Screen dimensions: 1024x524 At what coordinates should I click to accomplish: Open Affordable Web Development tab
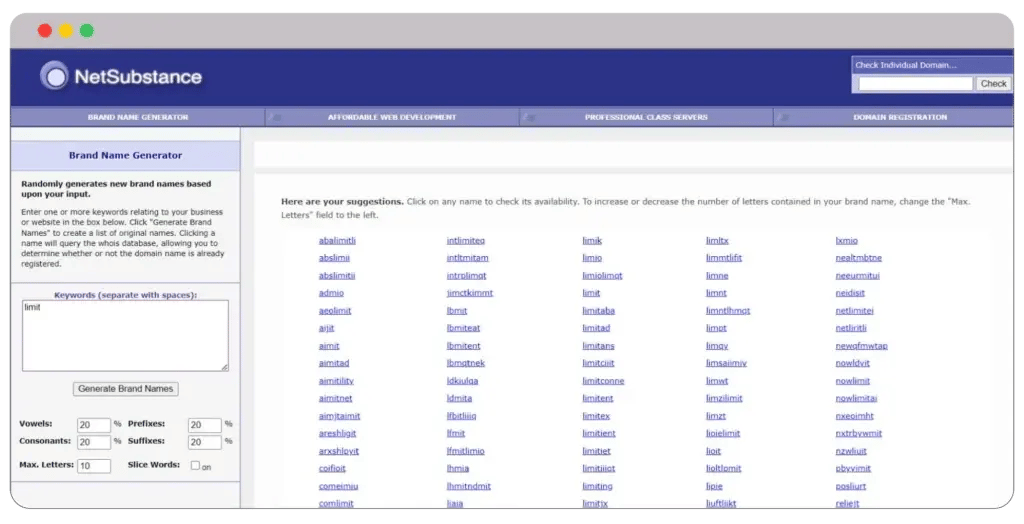pos(392,117)
